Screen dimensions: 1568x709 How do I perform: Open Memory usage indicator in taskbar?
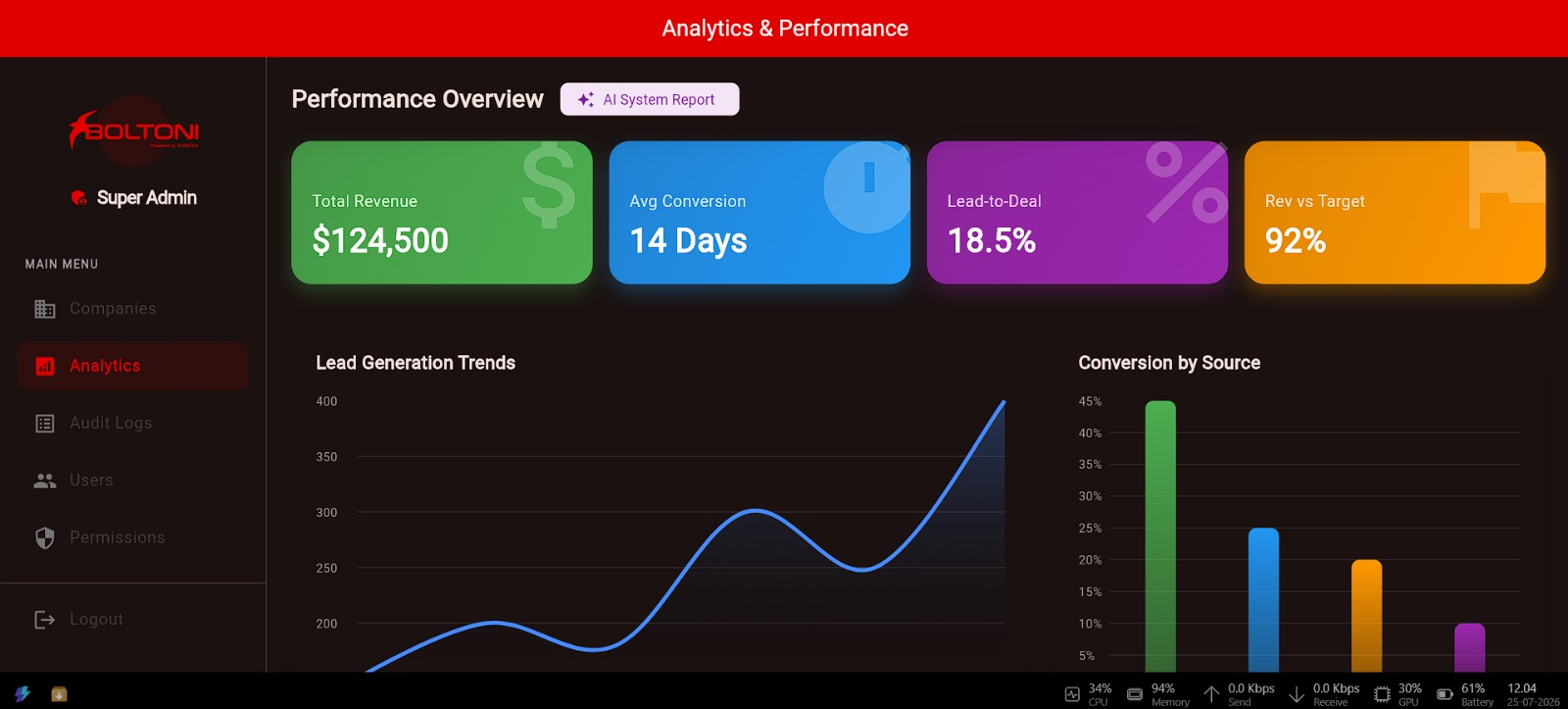1157,694
